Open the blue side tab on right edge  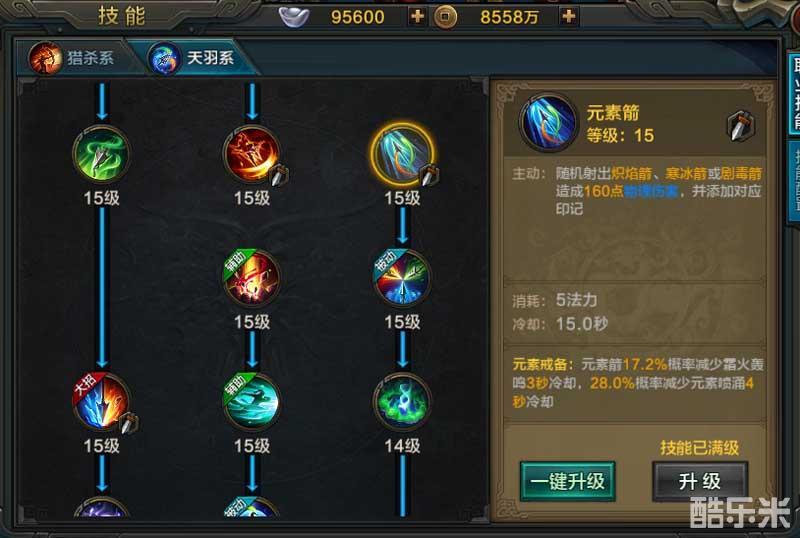coord(794,93)
